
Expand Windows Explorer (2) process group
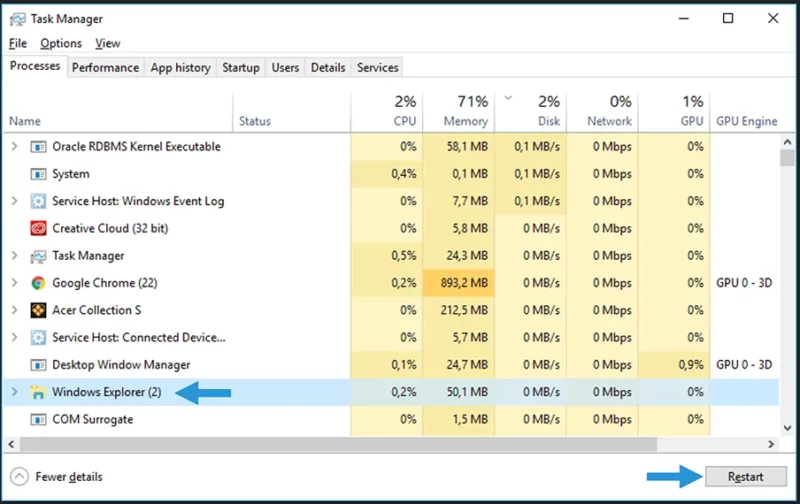point(14,392)
